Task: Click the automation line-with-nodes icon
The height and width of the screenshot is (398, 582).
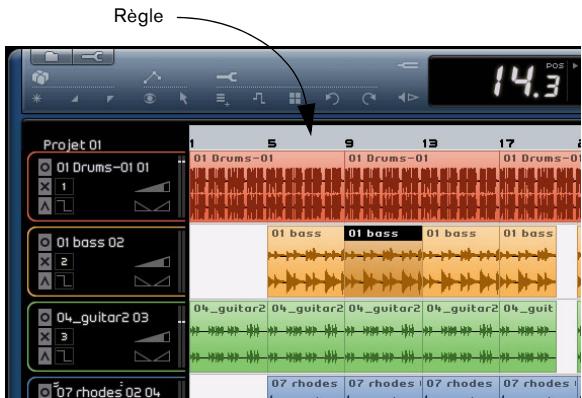Action: point(153,77)
